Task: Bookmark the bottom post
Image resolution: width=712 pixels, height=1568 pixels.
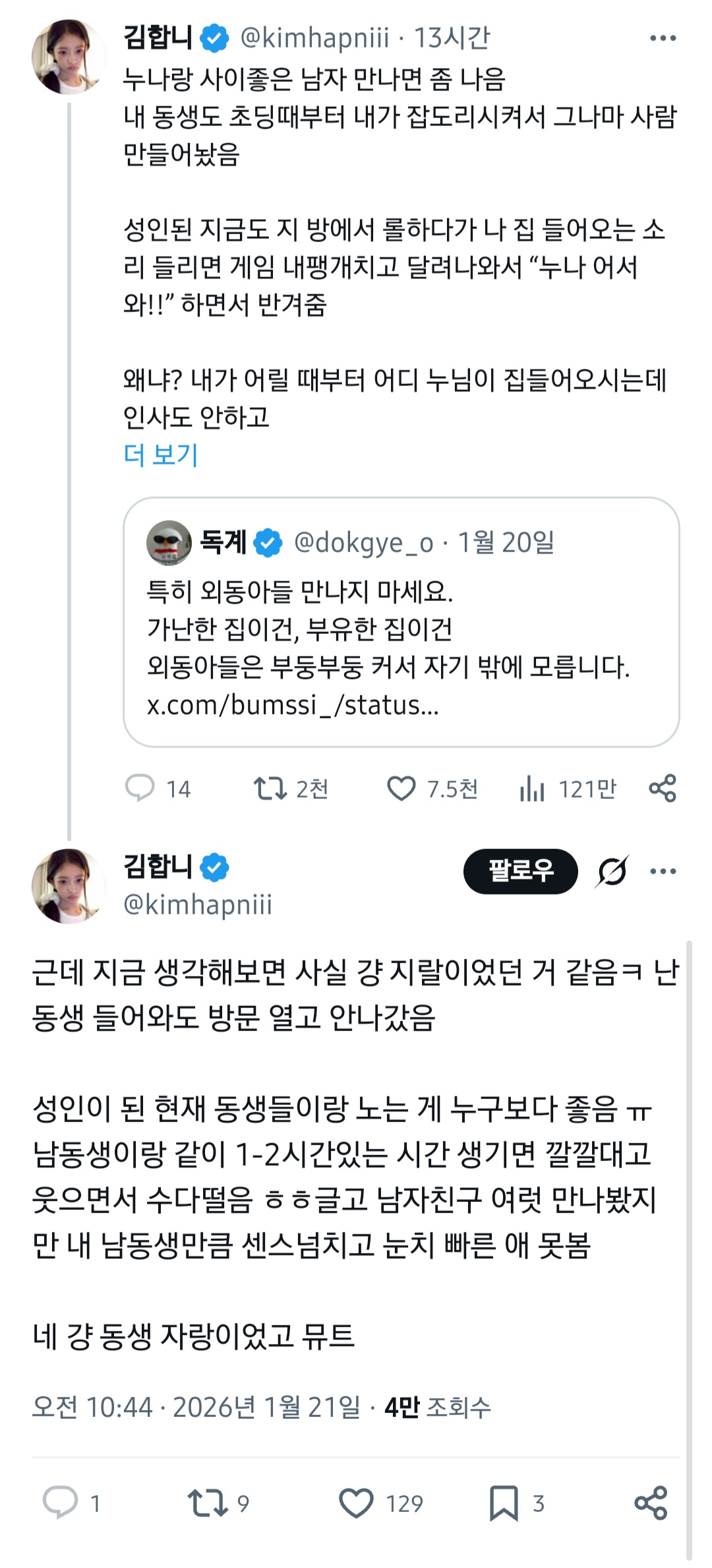Action: pyautogui.click(x=504, y=1502)
